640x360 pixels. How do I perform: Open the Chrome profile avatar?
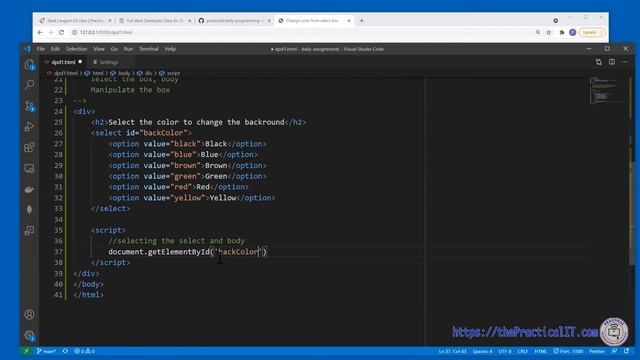pyautogui.click(x=573, y=32)
